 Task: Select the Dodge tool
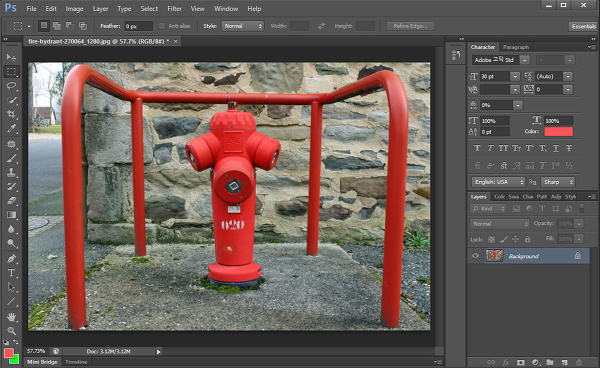point(11,243)
